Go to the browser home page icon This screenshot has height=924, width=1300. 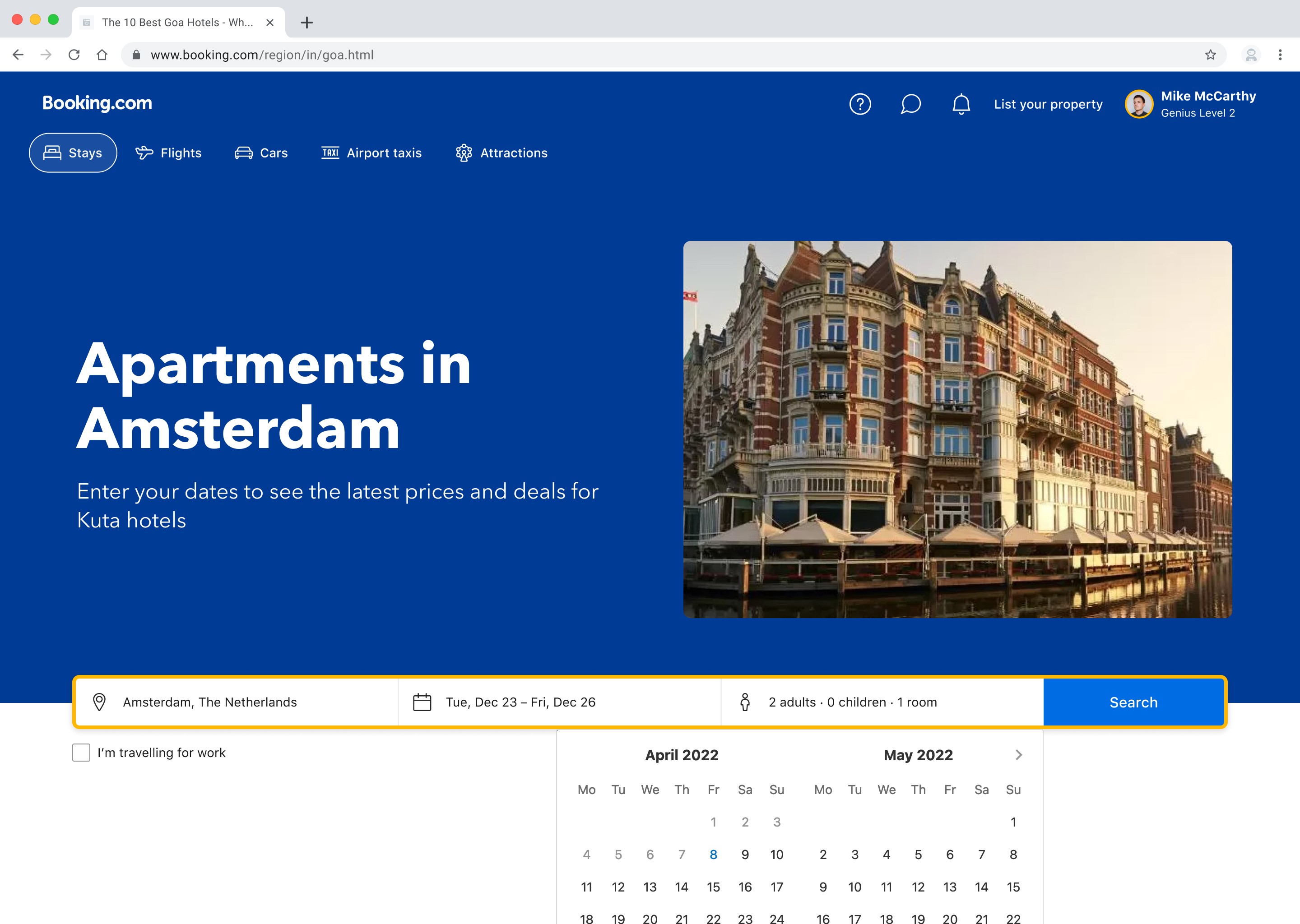pyautogui.click(x=102, y=55)
